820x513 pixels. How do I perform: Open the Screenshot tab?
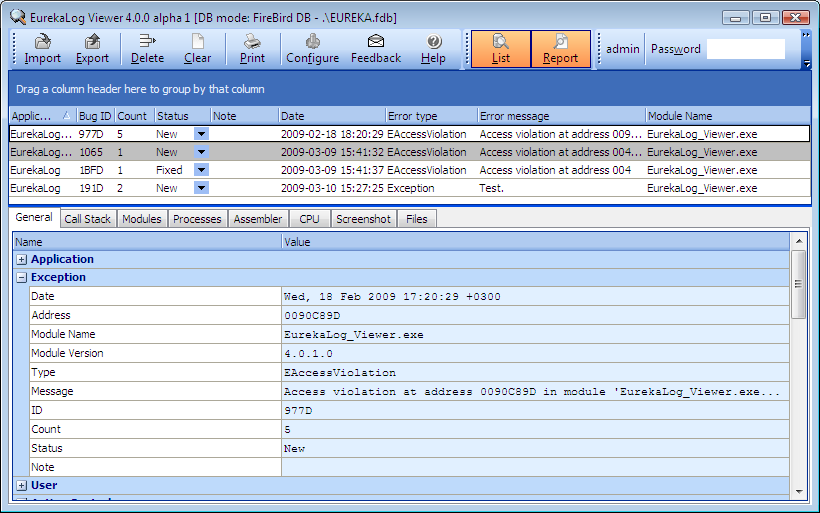[x=363, y=219]
